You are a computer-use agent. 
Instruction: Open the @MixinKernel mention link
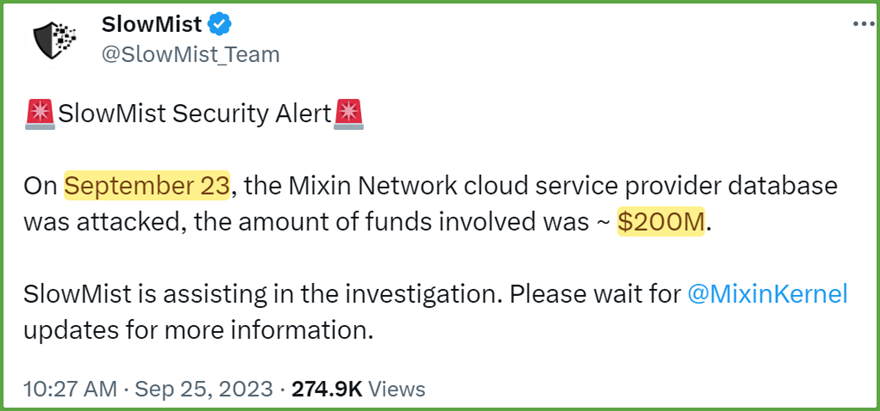point(767,295)
